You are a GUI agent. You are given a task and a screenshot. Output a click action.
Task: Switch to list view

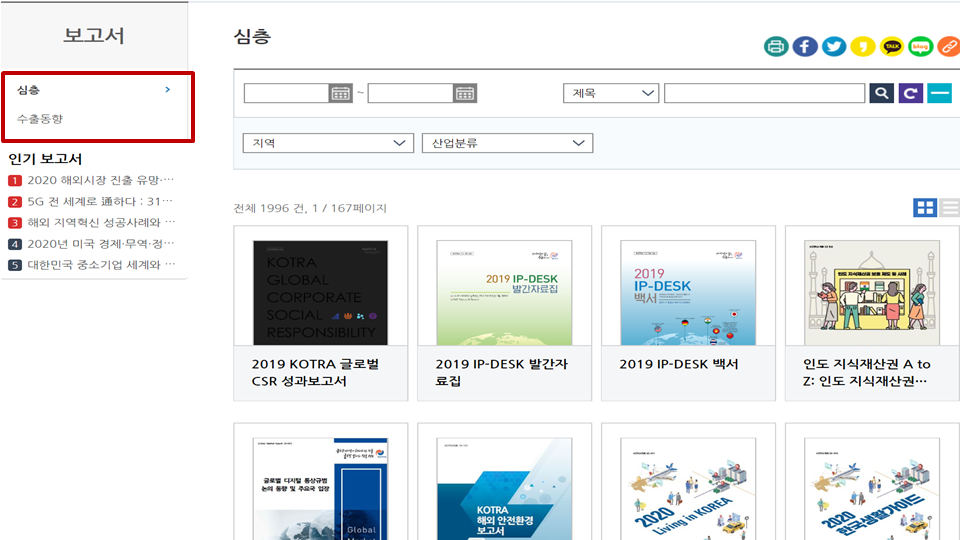click(x=950, y=208)
